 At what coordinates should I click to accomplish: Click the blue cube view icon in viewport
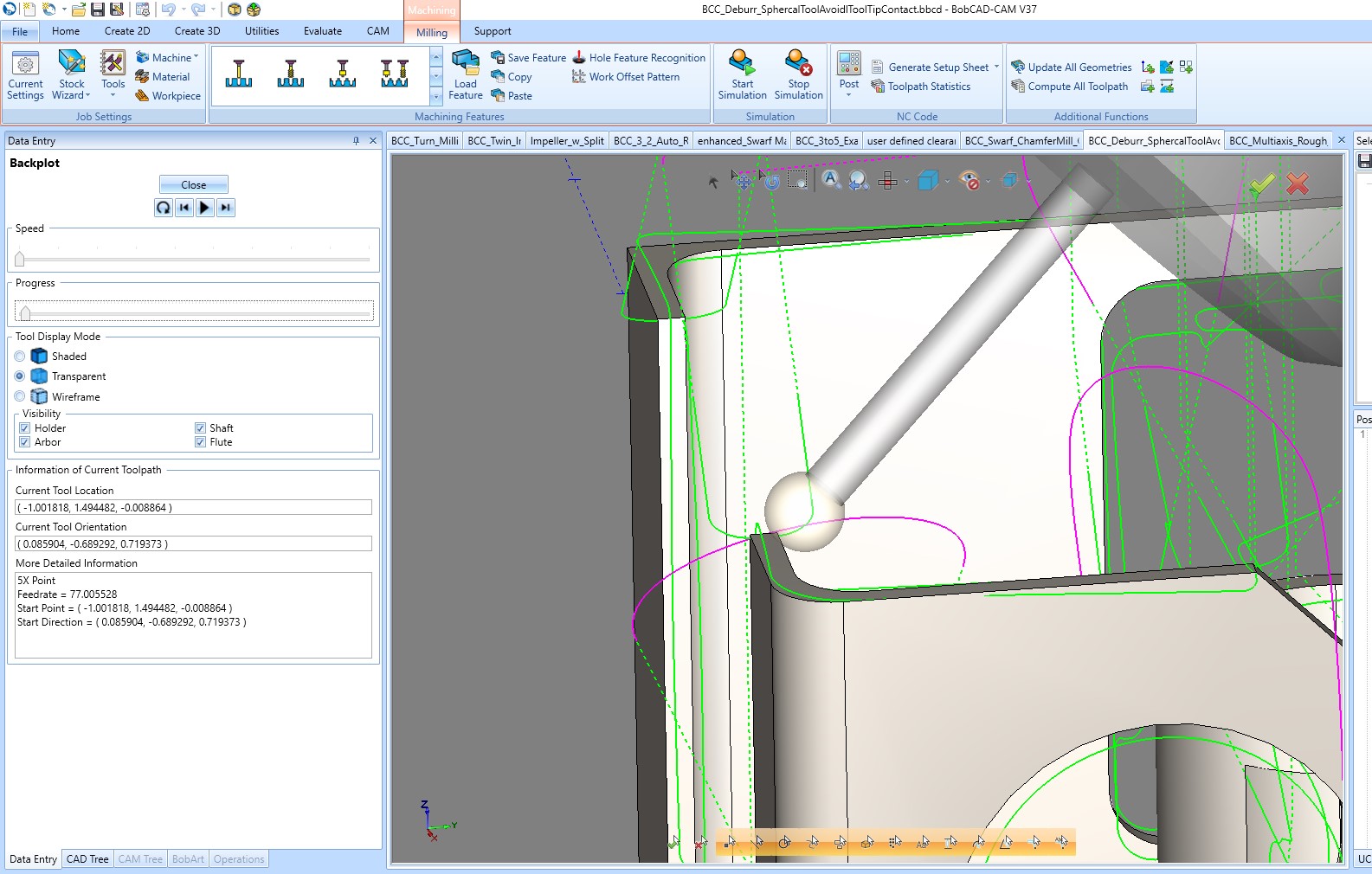tap(928, 181)
